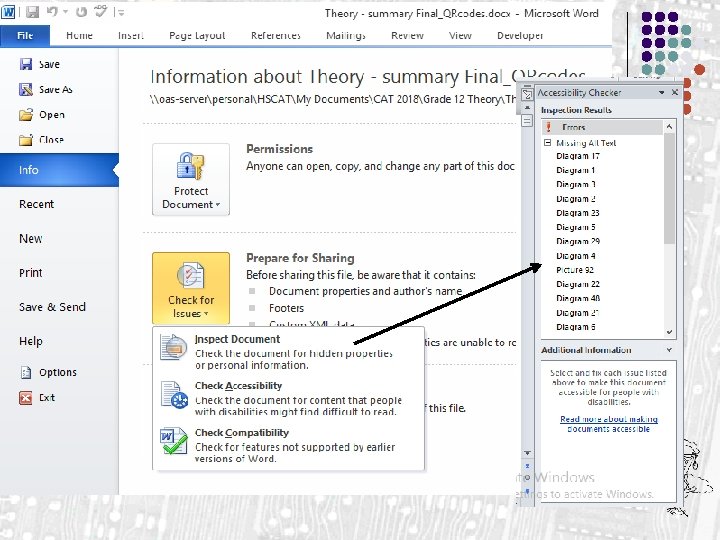Click the ruler toggle icon below the scroll arrow
720x540 pixels.
click(x=527, y=121)
